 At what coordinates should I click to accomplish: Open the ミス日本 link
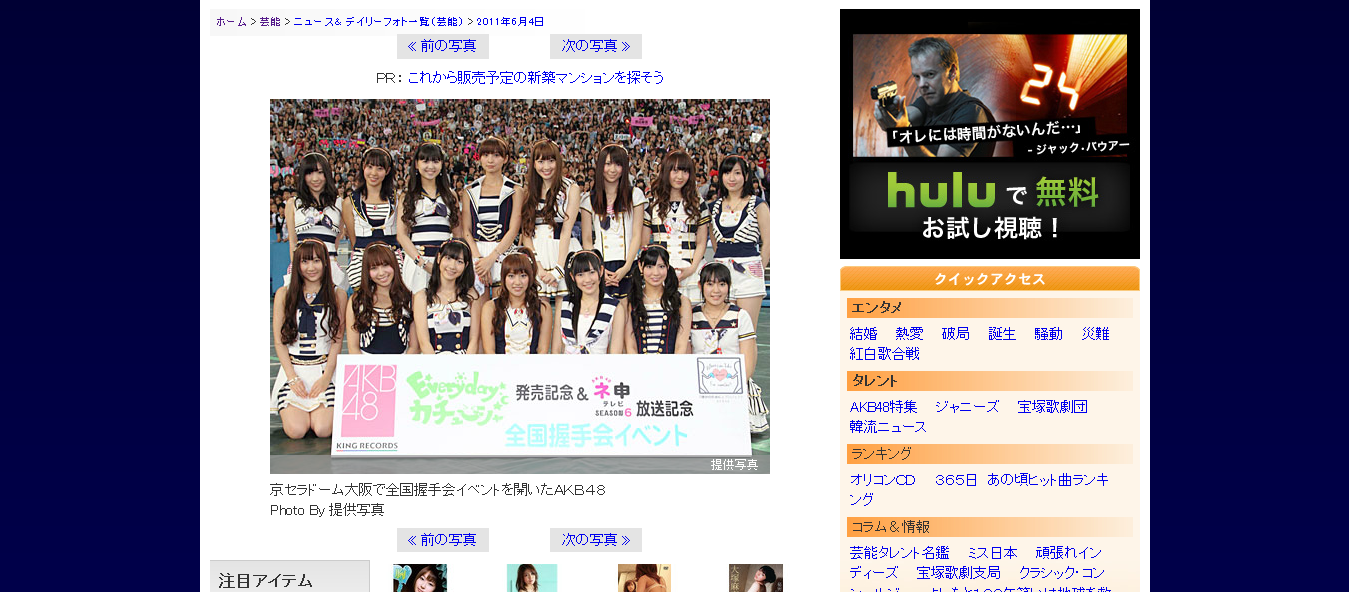tap(992, 553)
